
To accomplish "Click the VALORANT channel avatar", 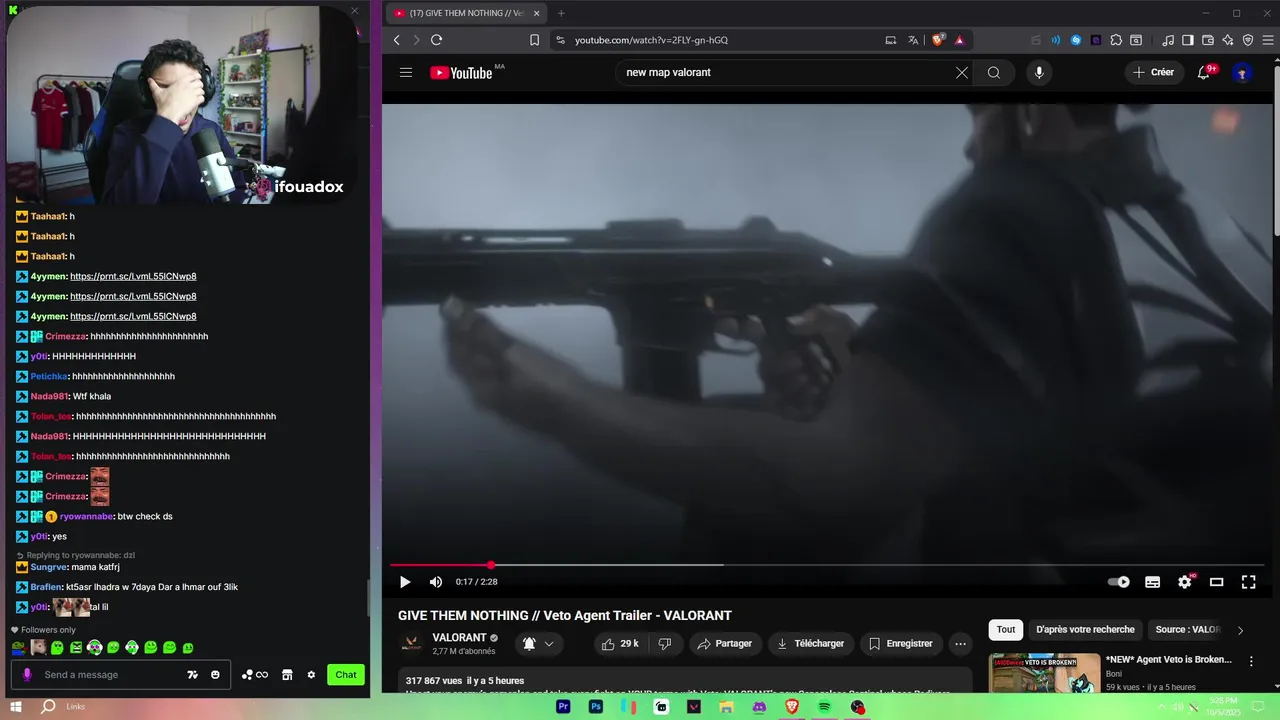I will coord(411,644).
